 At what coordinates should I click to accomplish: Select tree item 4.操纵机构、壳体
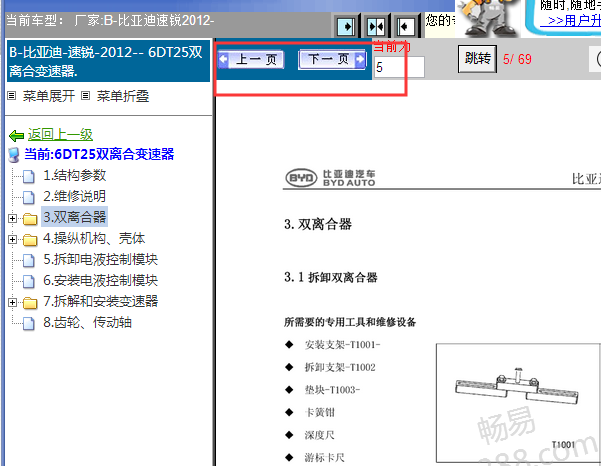pyautogui.click(x=94, y=238)
